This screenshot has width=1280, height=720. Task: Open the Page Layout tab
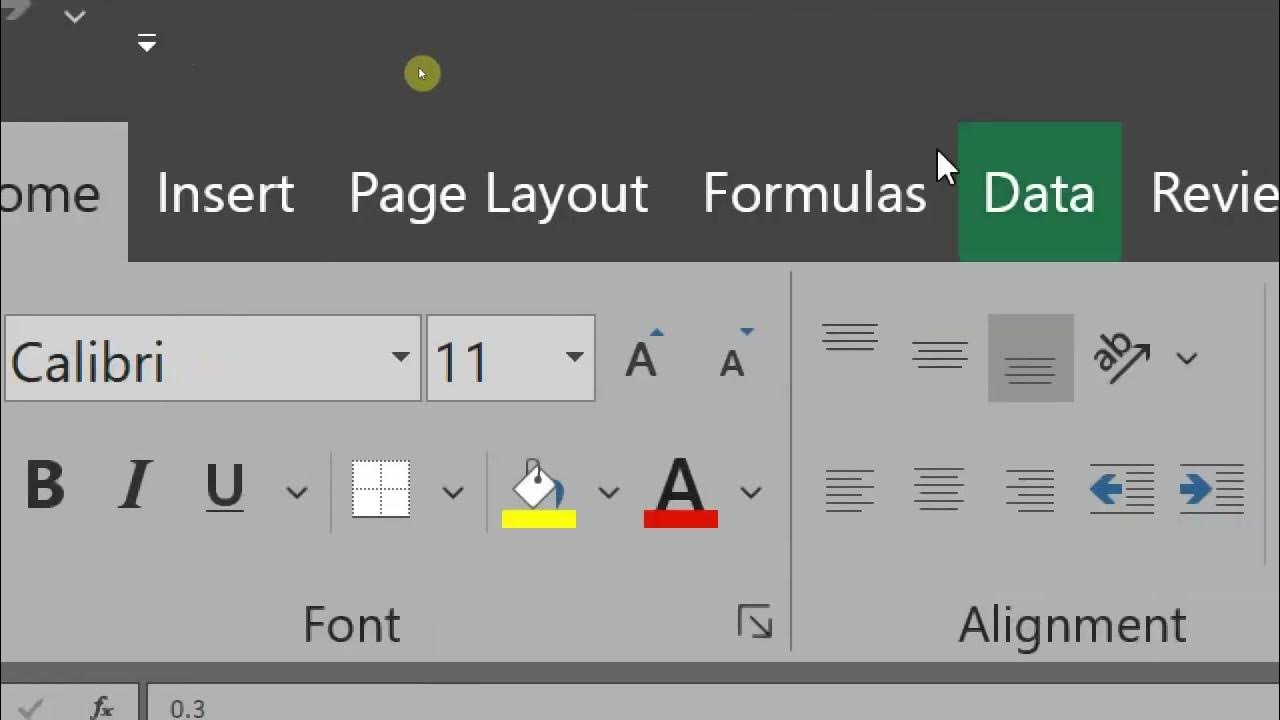click(498, 192)
